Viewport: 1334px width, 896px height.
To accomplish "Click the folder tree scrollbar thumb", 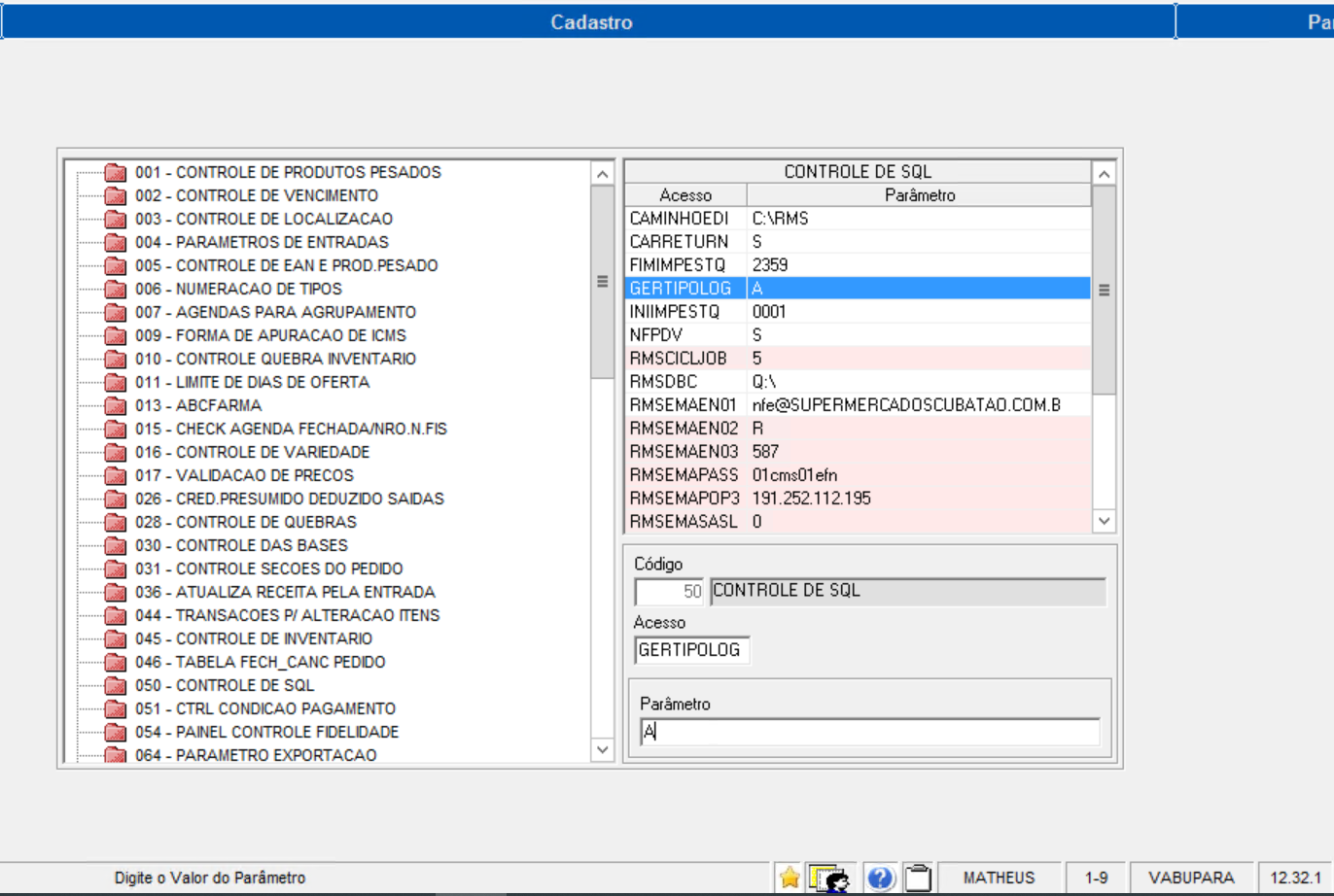I will pyautogui.click(x=603, y=282).
